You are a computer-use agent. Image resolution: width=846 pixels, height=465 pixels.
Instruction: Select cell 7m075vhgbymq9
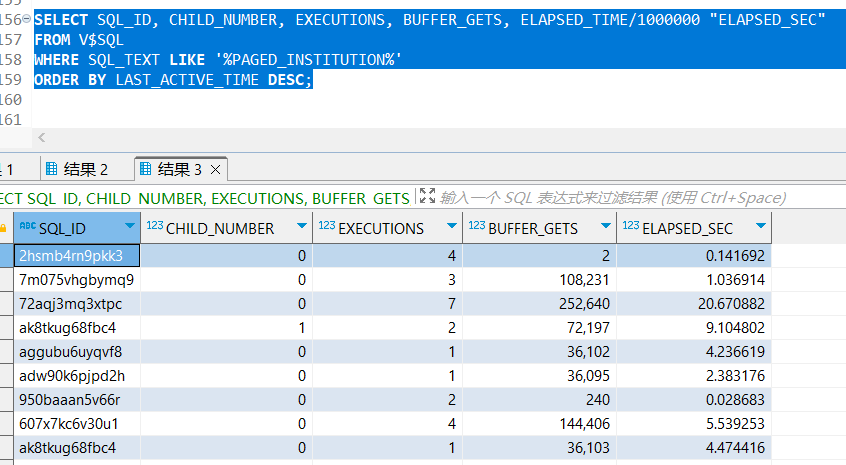(x=77, y=279)
